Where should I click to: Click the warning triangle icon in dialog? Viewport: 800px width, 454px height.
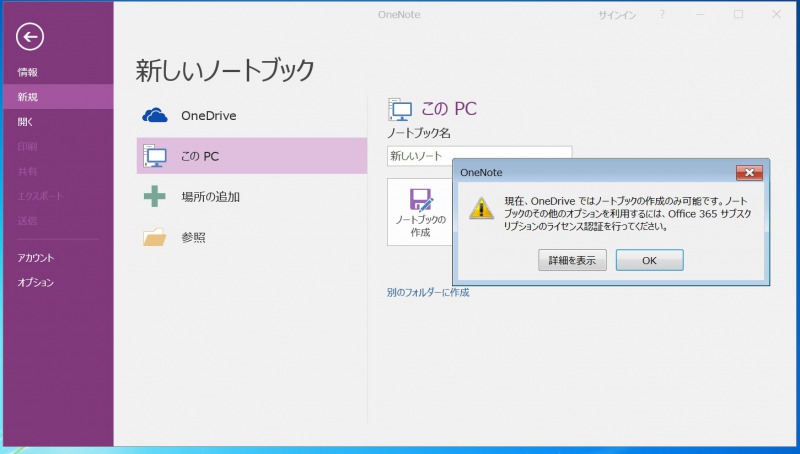point(481,208)
